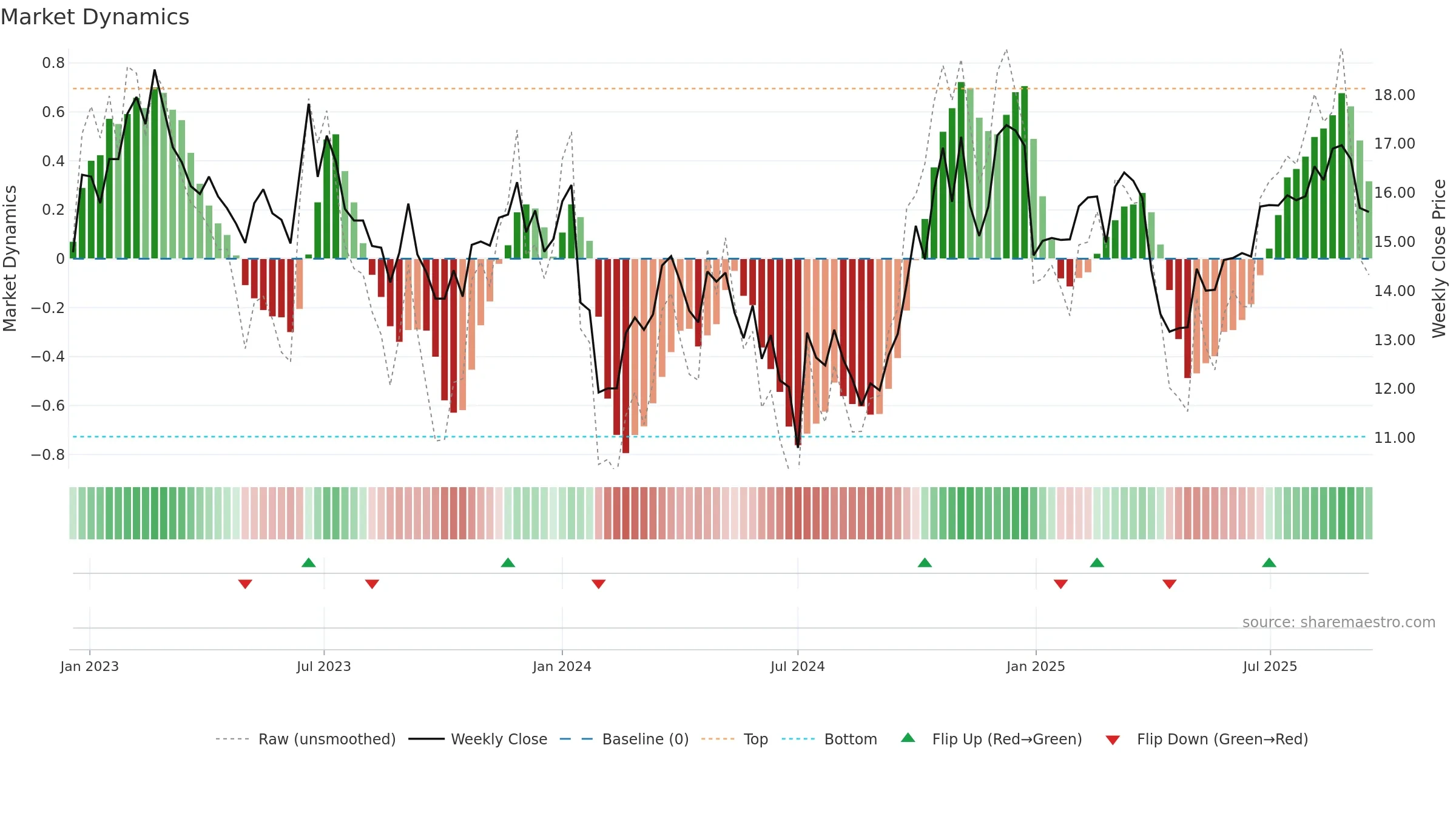Click the green Flip Up legend triangle icon
This screenshot has width=1456, height=819.
(908, 738)
